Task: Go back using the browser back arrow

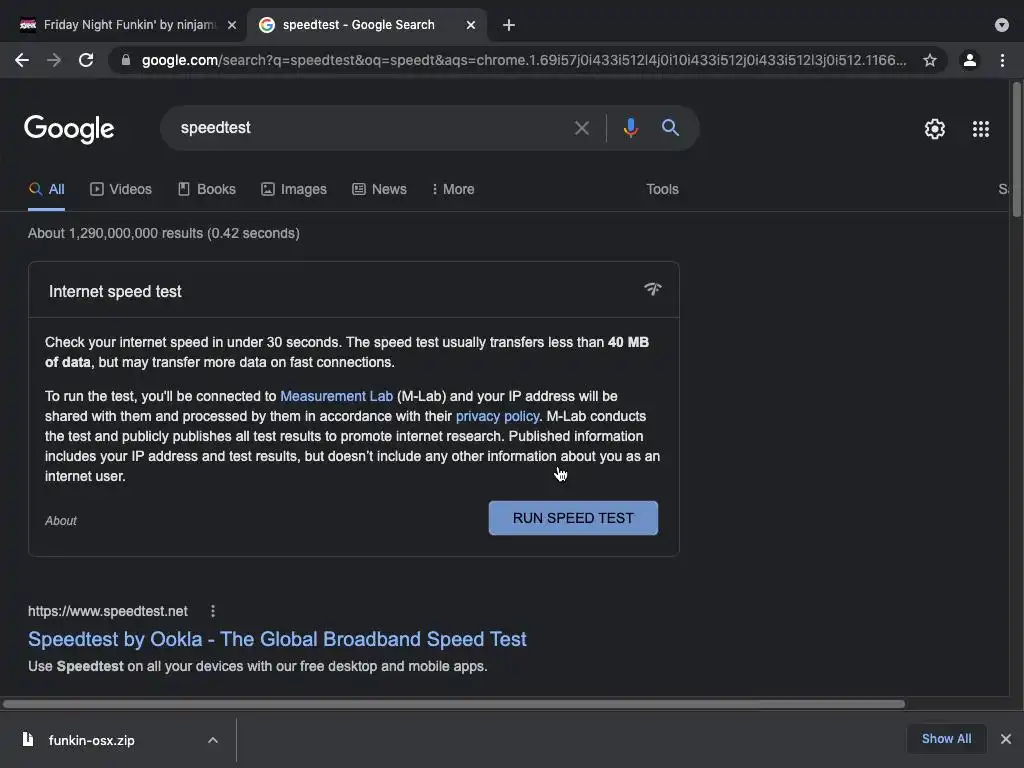Action: (22, 60)
